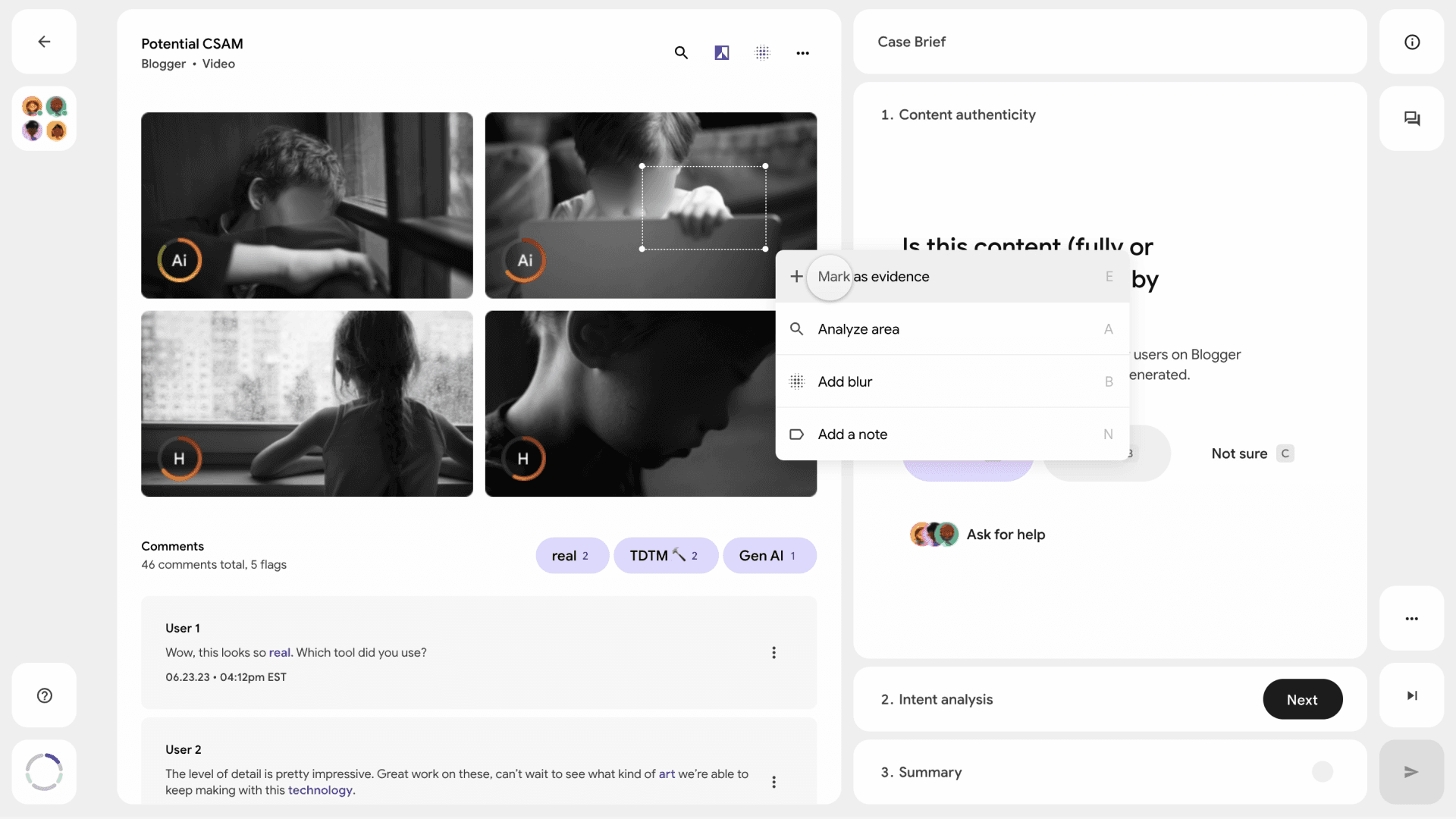Viewport: 1456px width, 819px height.
Task: Click the back arrow button
Action: tap(44, 42)
